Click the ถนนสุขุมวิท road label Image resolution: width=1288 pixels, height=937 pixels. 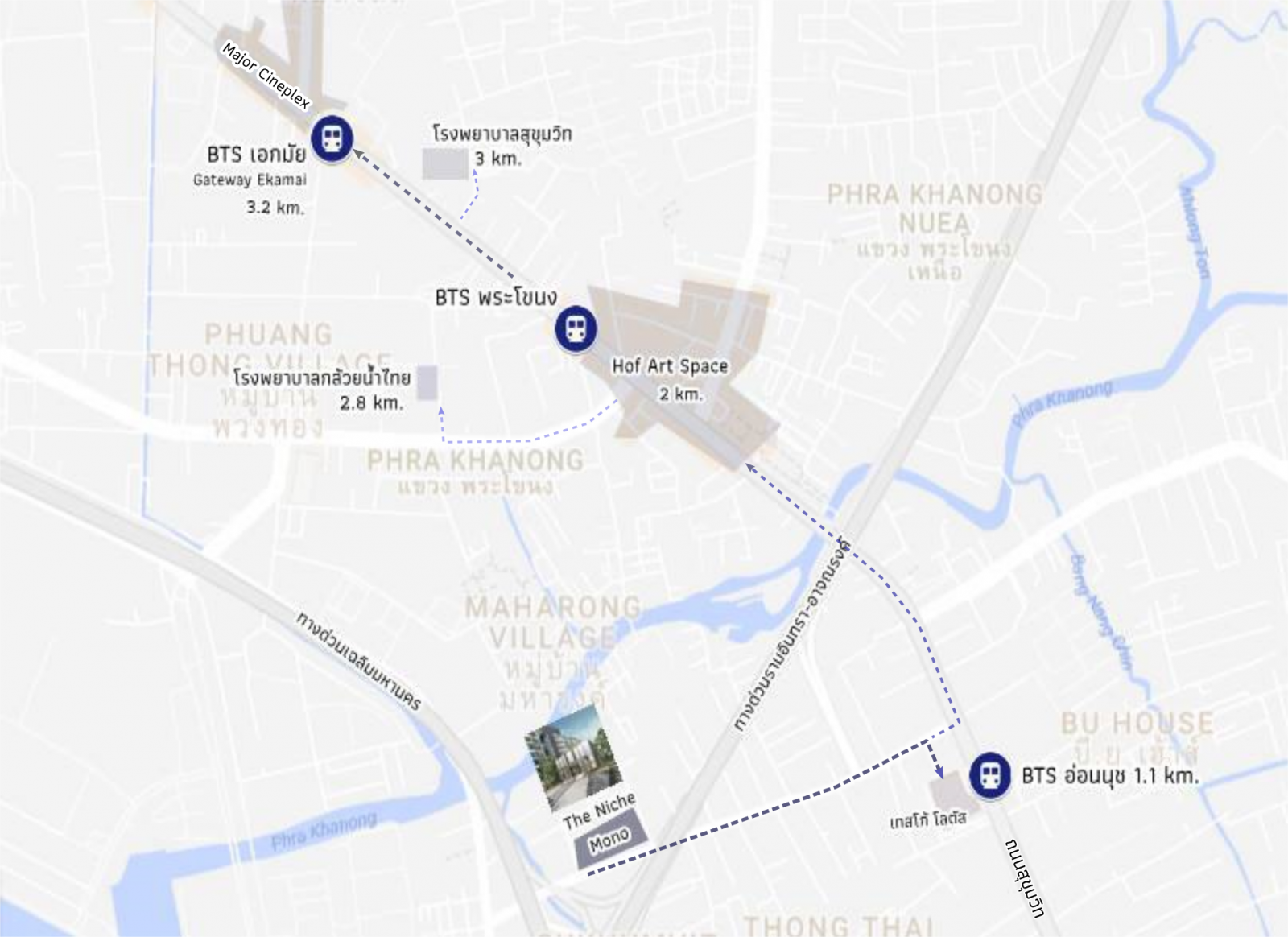[x=1026, y=877]
